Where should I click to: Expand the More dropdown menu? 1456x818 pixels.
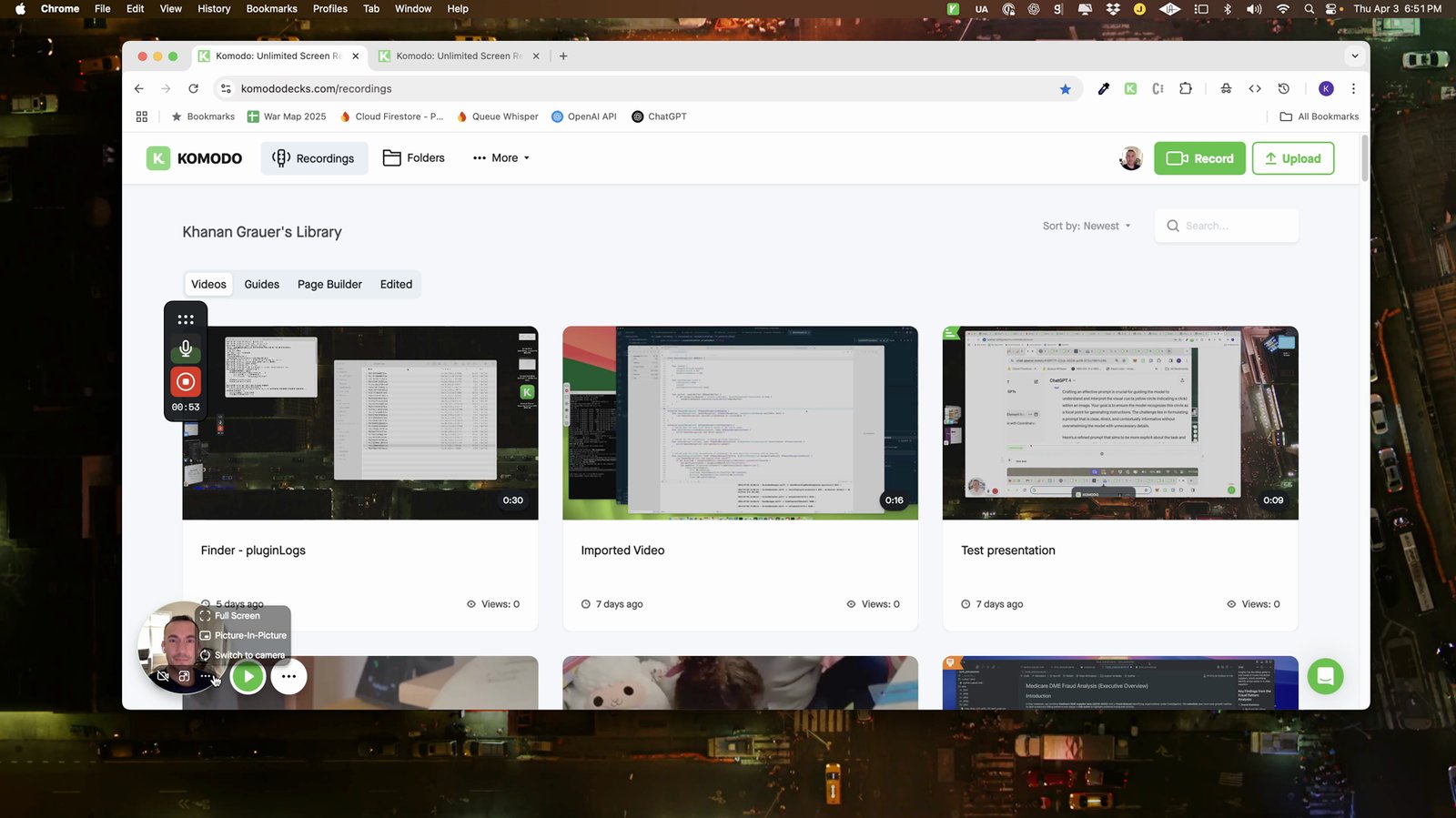point(500,158)
